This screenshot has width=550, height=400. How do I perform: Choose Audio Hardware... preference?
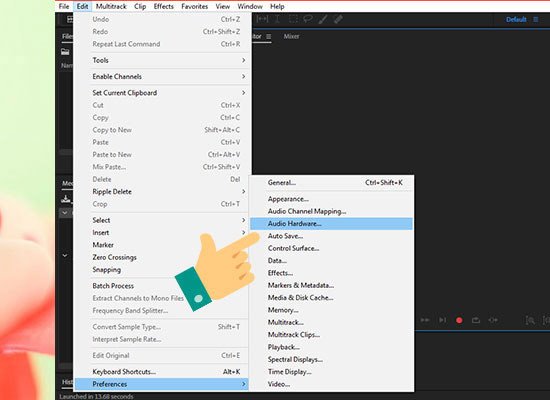331,224
